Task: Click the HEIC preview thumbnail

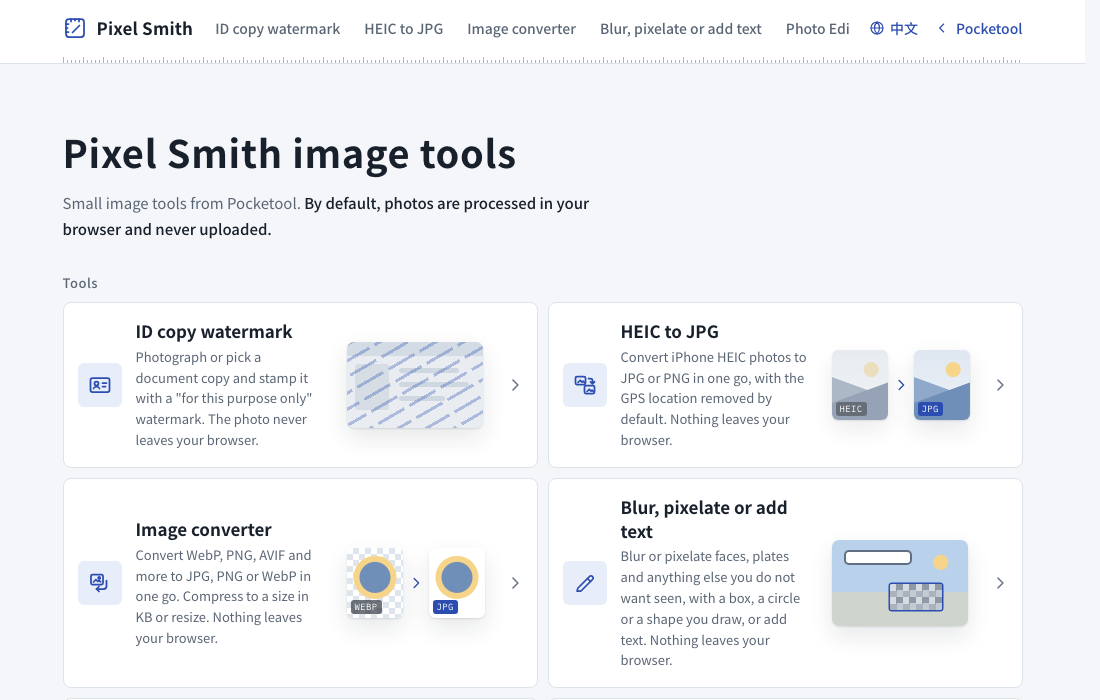Action: [x=859, y=385]
